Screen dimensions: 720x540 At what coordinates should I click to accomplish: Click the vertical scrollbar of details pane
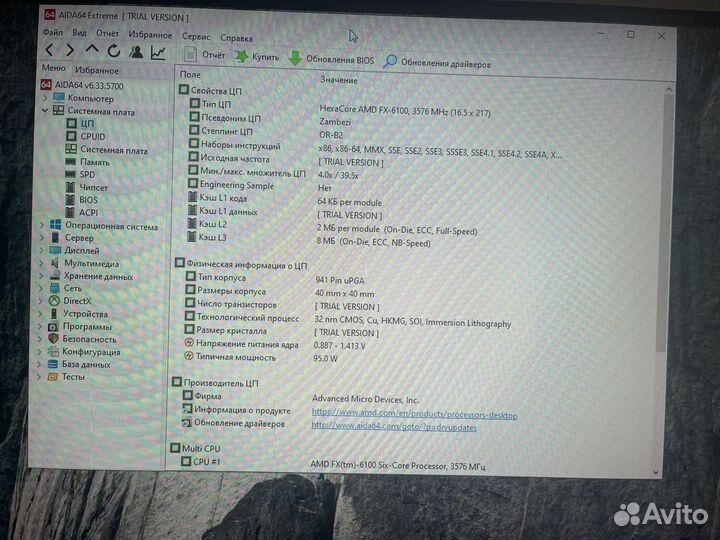coord(659,250)
